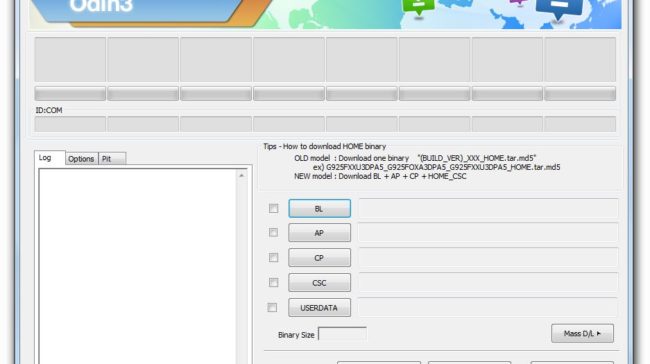Click the log scrollbar up arrow
650x364 pixels.
(241, 176)
